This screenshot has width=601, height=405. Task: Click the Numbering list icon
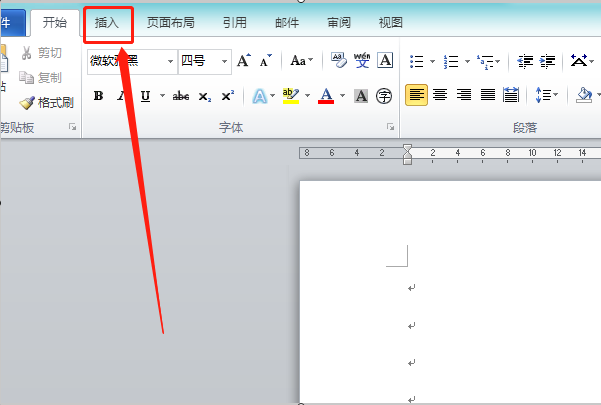(x=451, y=61)
